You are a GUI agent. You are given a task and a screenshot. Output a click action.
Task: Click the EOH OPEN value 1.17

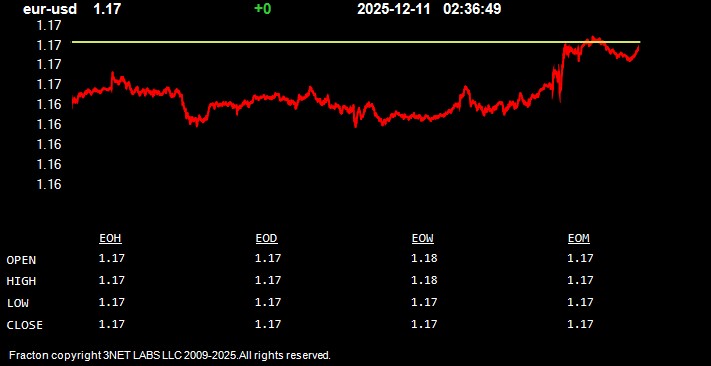pyautogui.click(x=112, y=259)
